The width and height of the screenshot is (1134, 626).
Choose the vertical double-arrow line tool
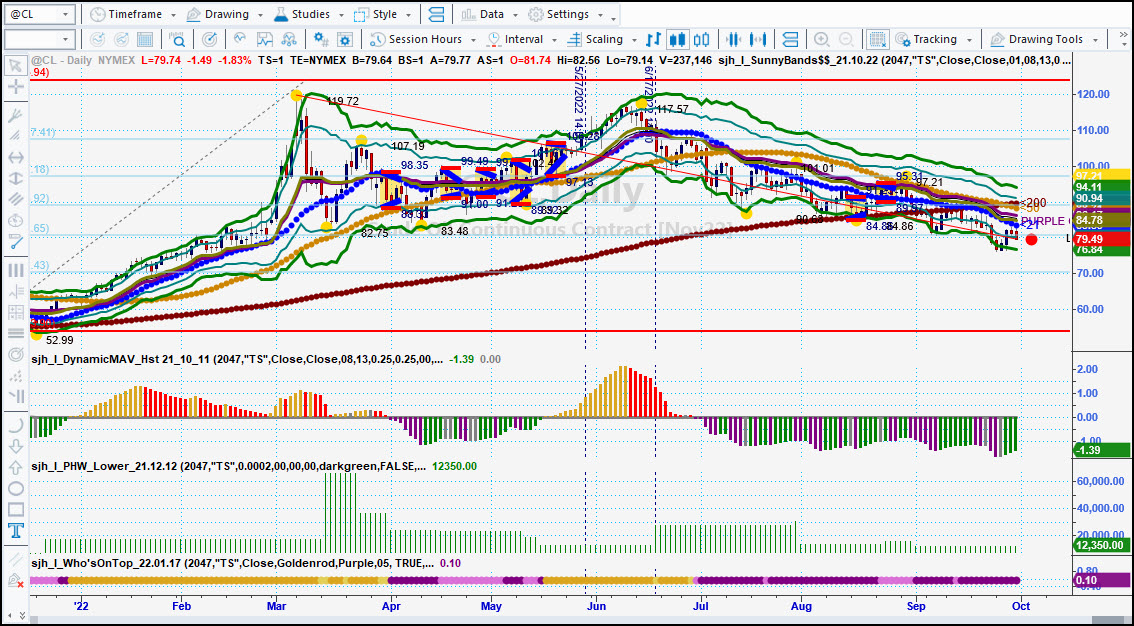(14, 179)
